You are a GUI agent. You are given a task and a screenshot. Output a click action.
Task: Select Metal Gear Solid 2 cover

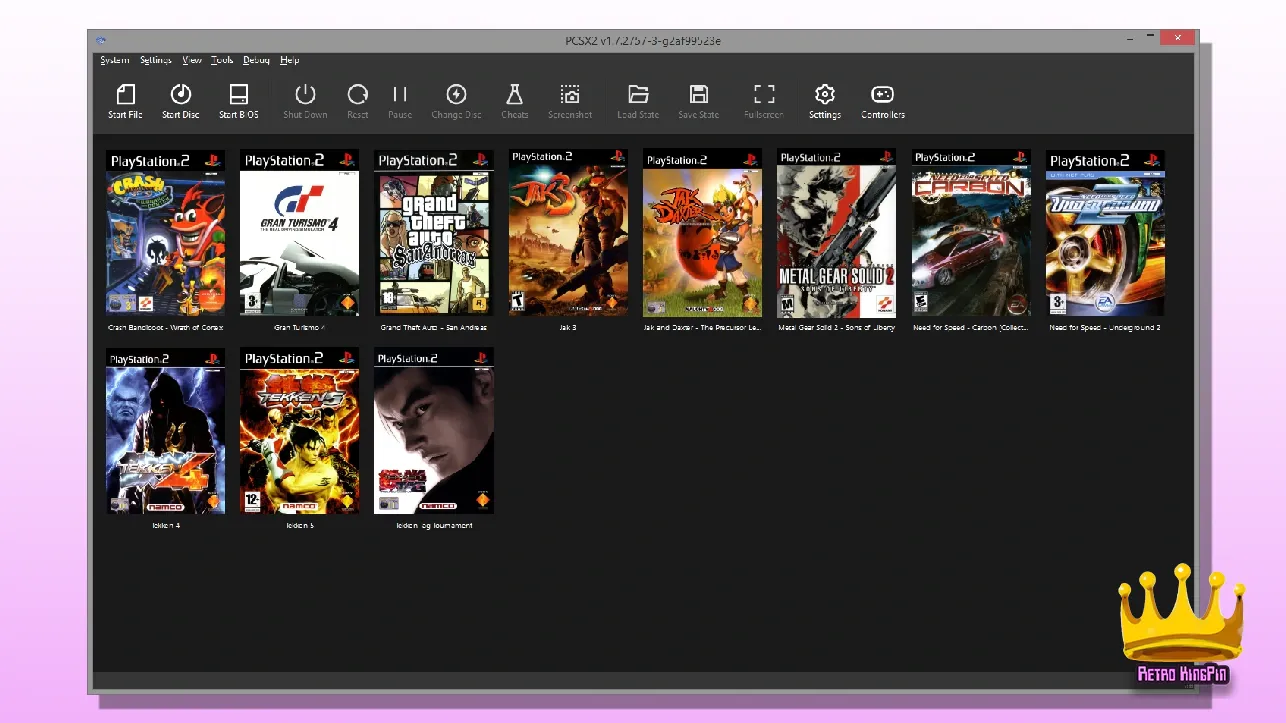836,233
